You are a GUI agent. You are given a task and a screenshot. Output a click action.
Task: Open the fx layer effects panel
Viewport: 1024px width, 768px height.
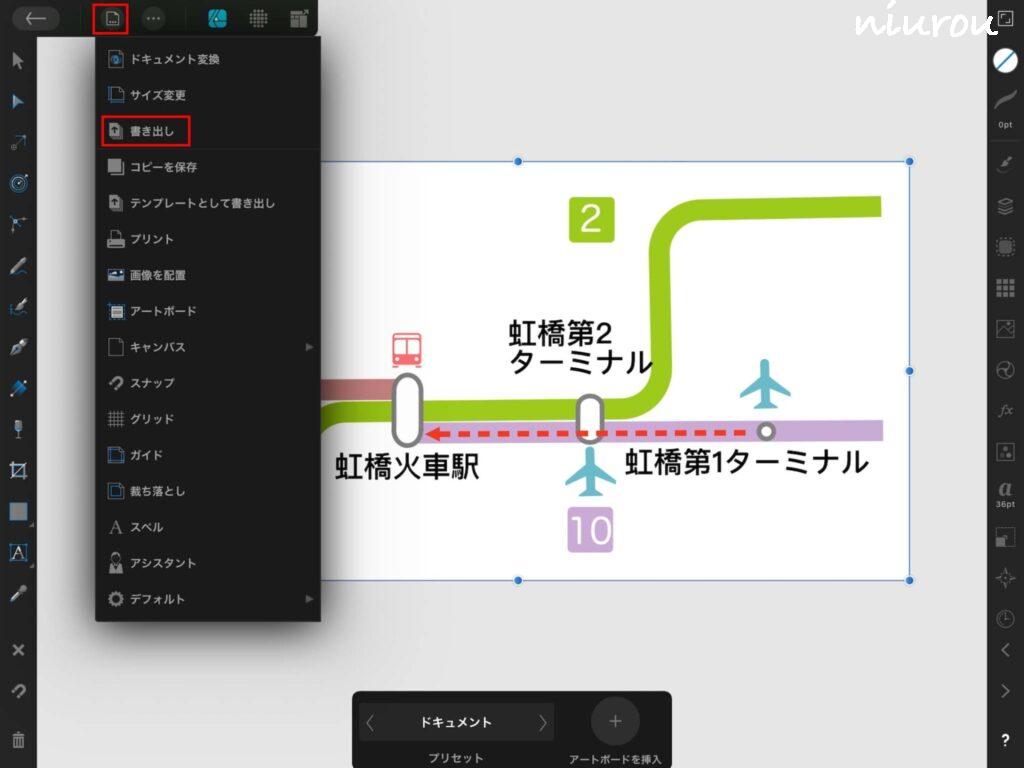pyautogui.click(x=1005, y=411)
